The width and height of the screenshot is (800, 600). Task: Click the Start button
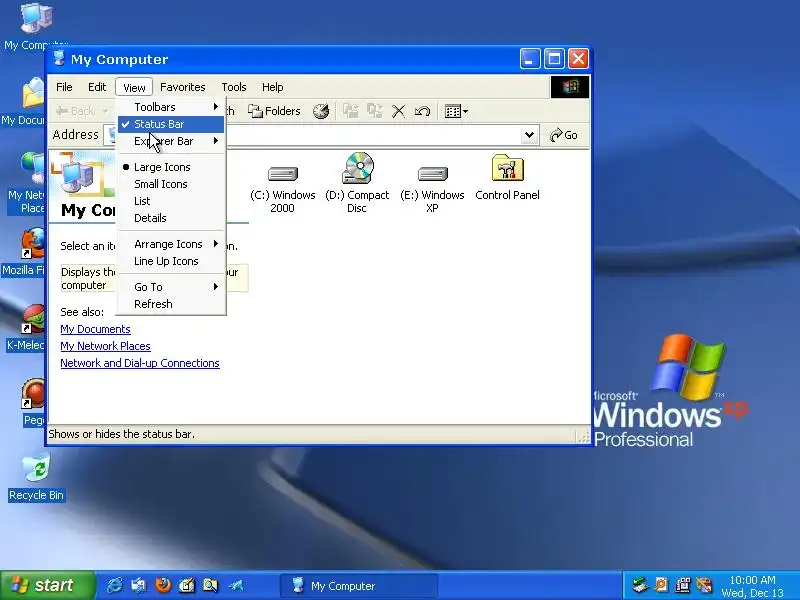tap(48, 585)
